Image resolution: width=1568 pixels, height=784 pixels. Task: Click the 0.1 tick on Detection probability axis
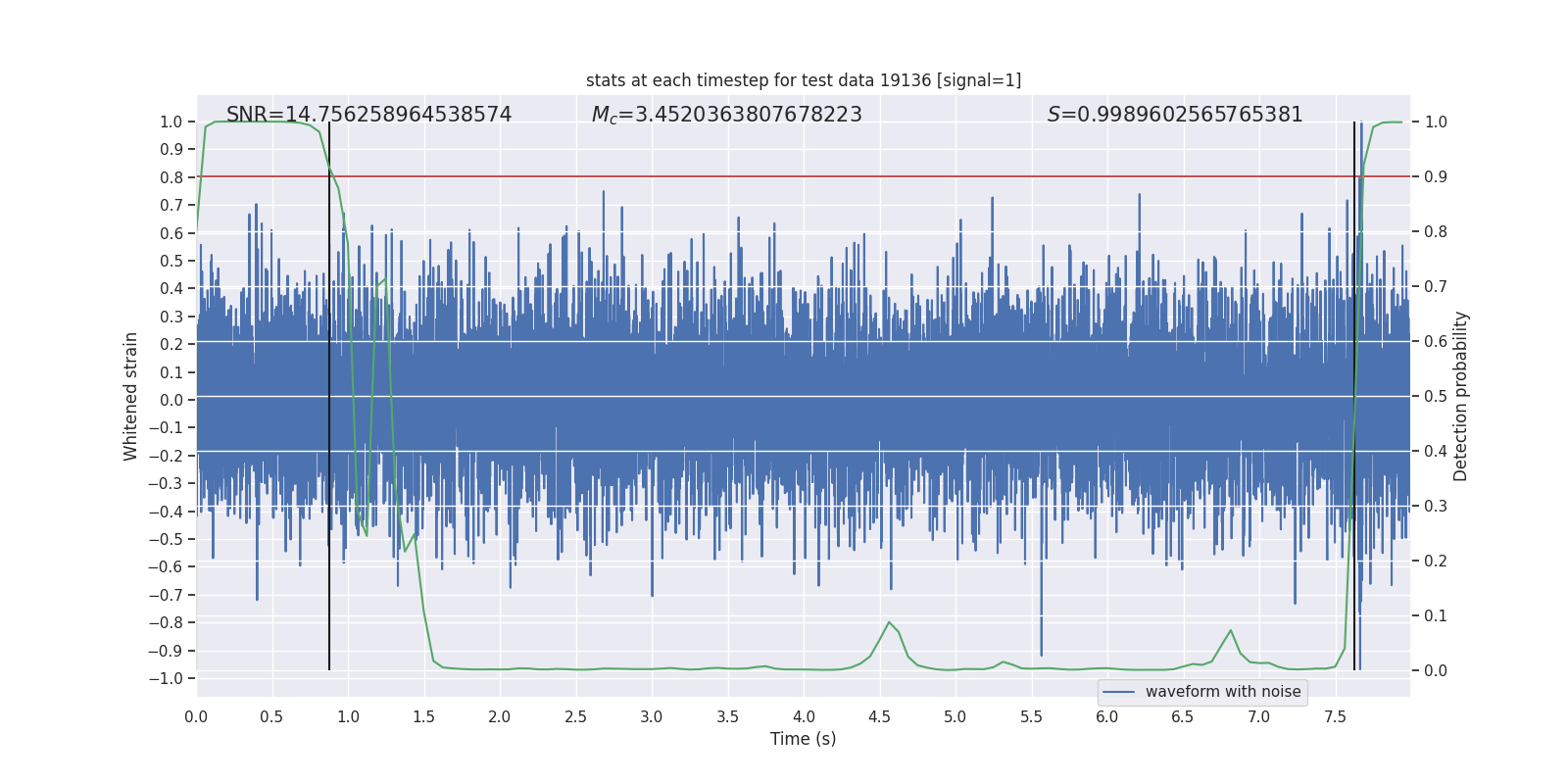(x=1436, y=615)
